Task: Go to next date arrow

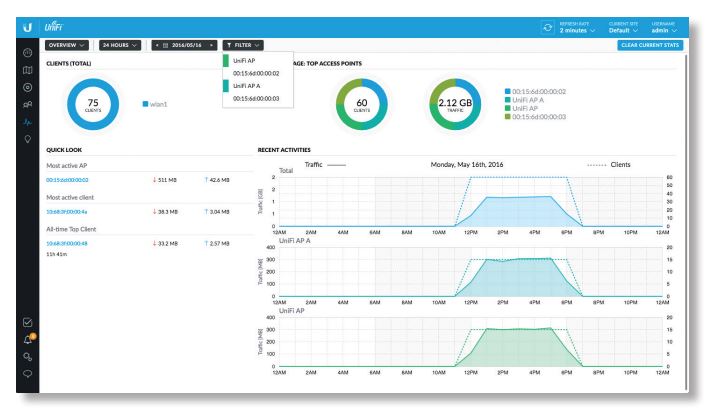Action: pos(211,45)
